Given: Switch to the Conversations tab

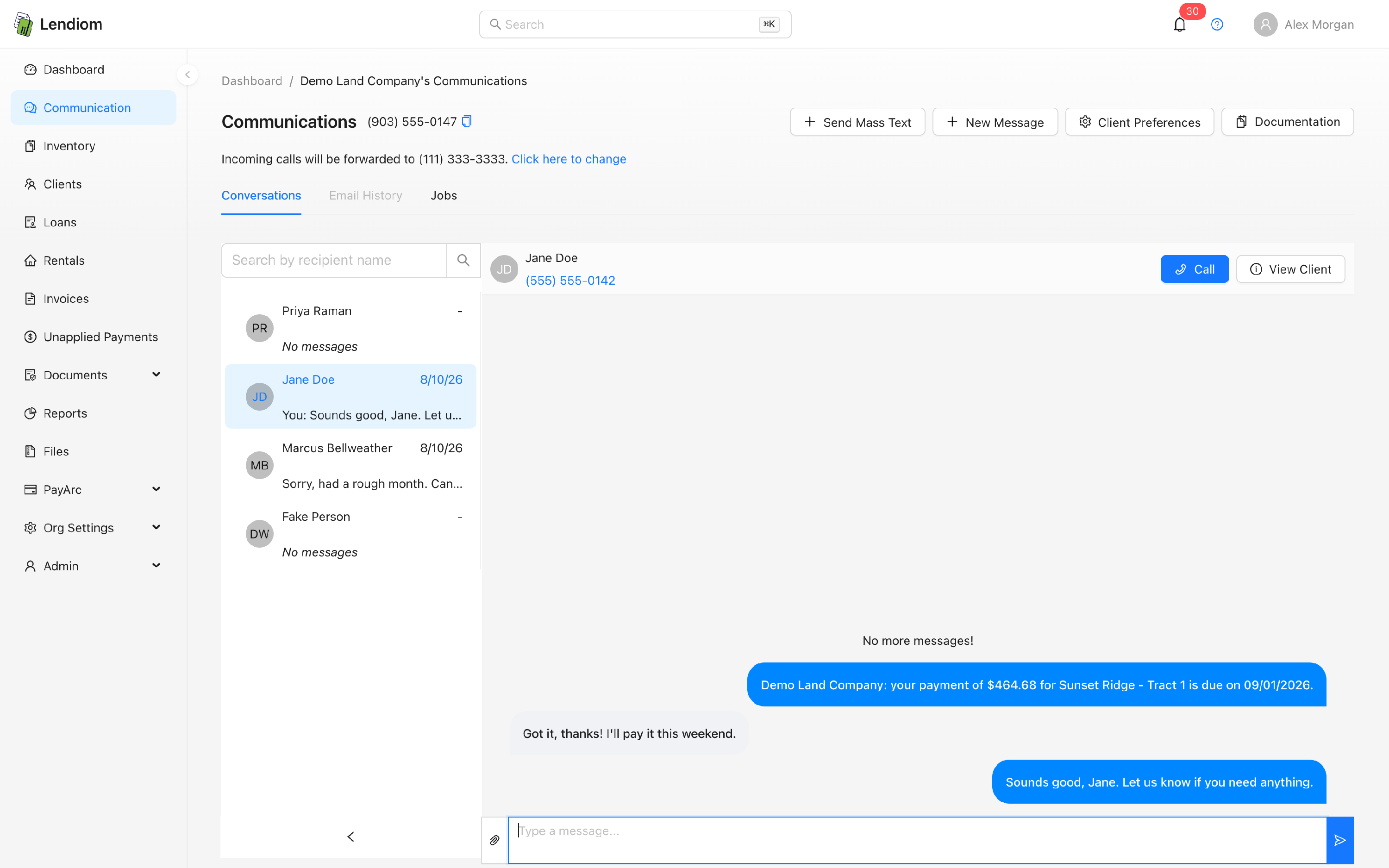Looking at the screenshot, I should pos(261,196).
